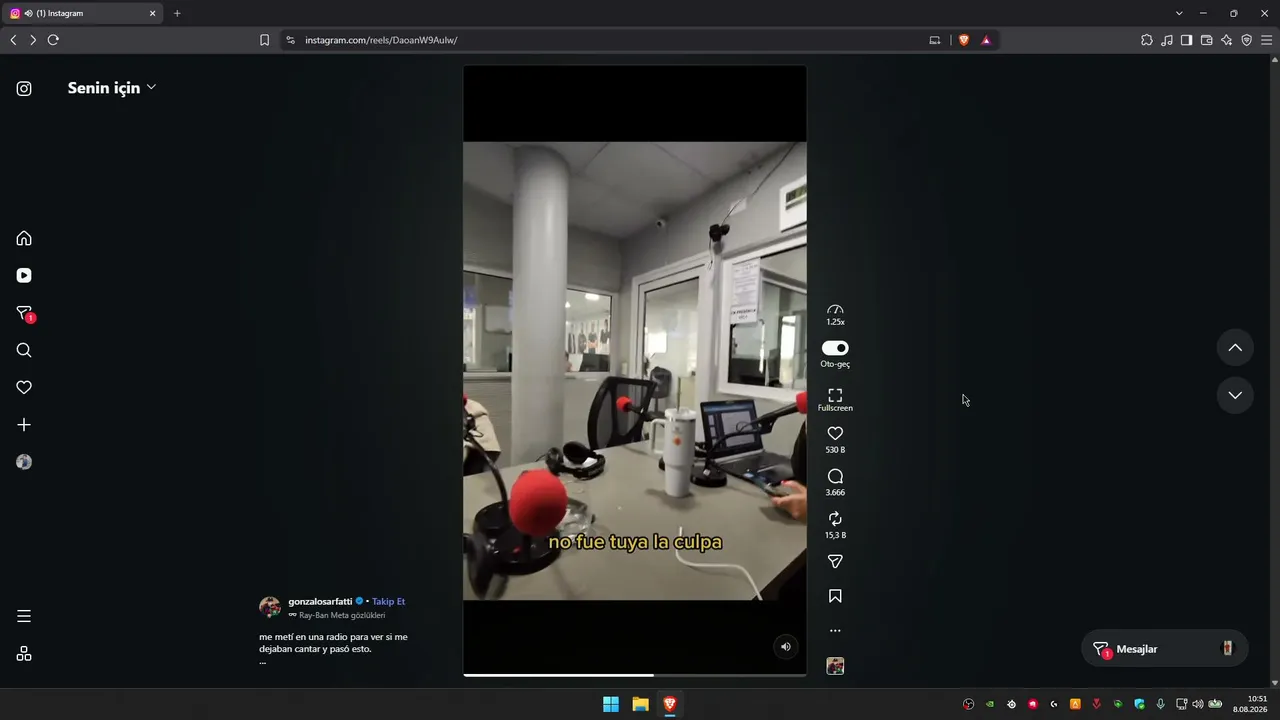Screen dimensions: 1280x720
Task: Open File Explorer from the taskbar
Action: coord(640,704)
